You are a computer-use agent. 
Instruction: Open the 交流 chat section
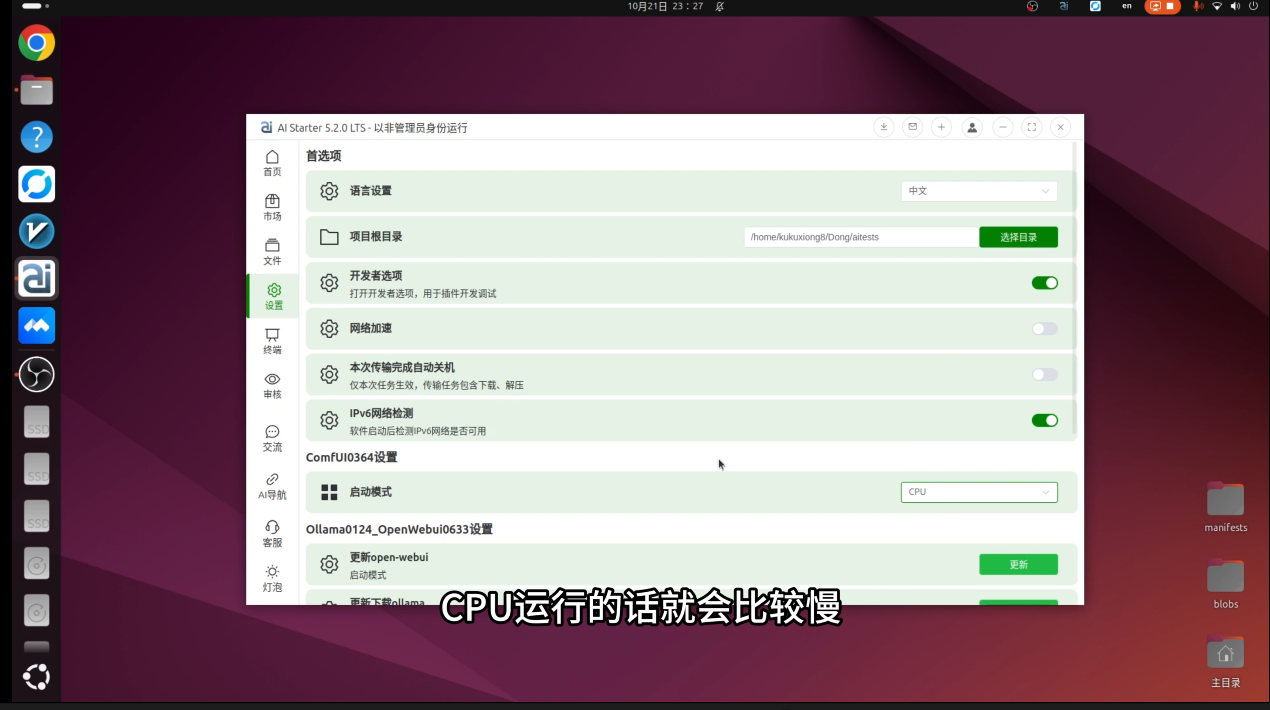click(x=272, y=438)
